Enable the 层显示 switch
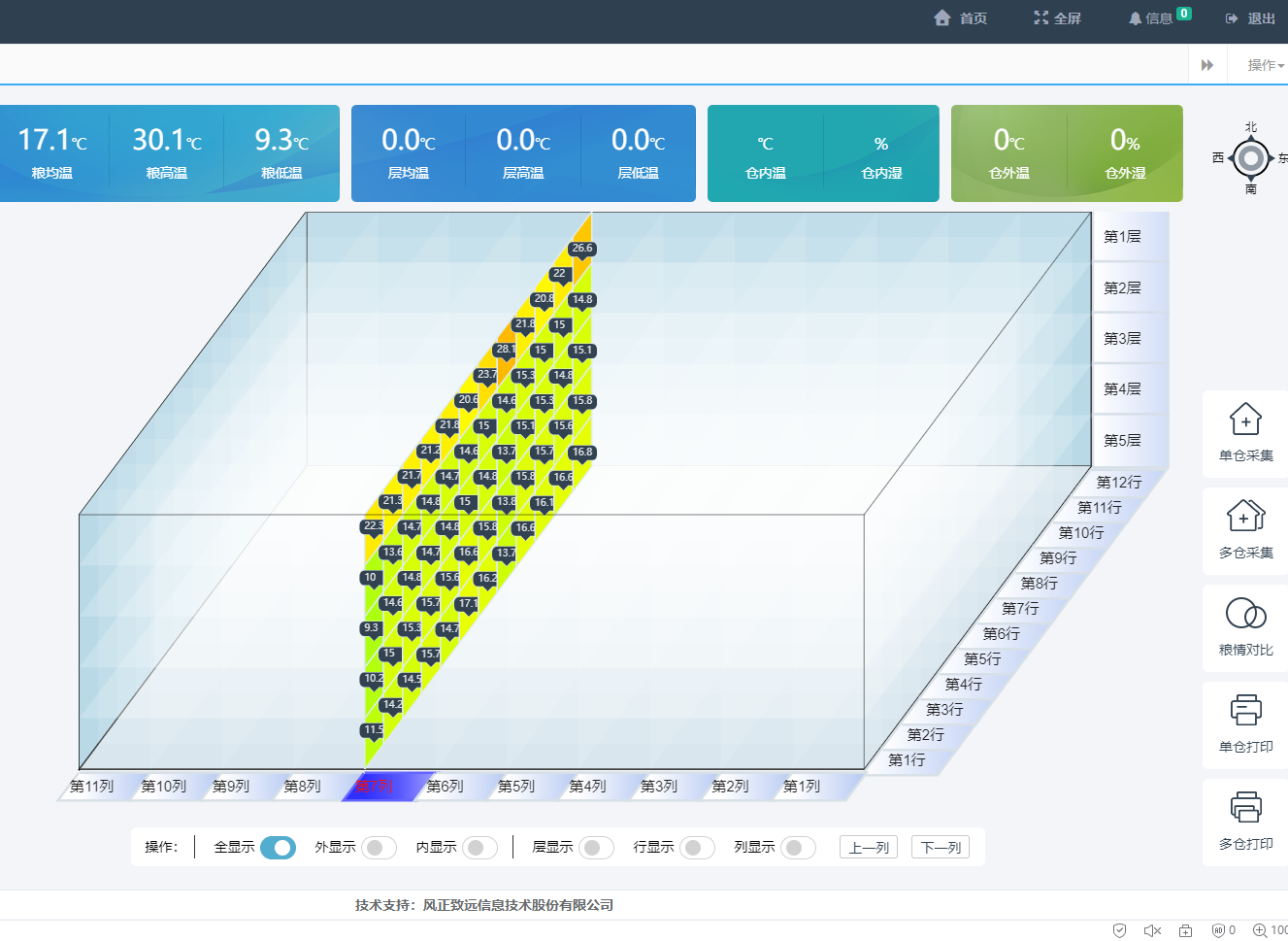This screenshot has height=941, width=1288. coord(596,848)
